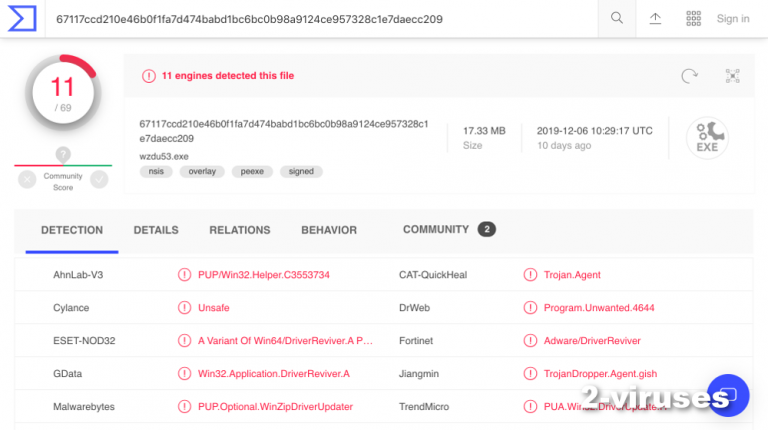Click the 'peexe' tag

click(x=252, y=171)
